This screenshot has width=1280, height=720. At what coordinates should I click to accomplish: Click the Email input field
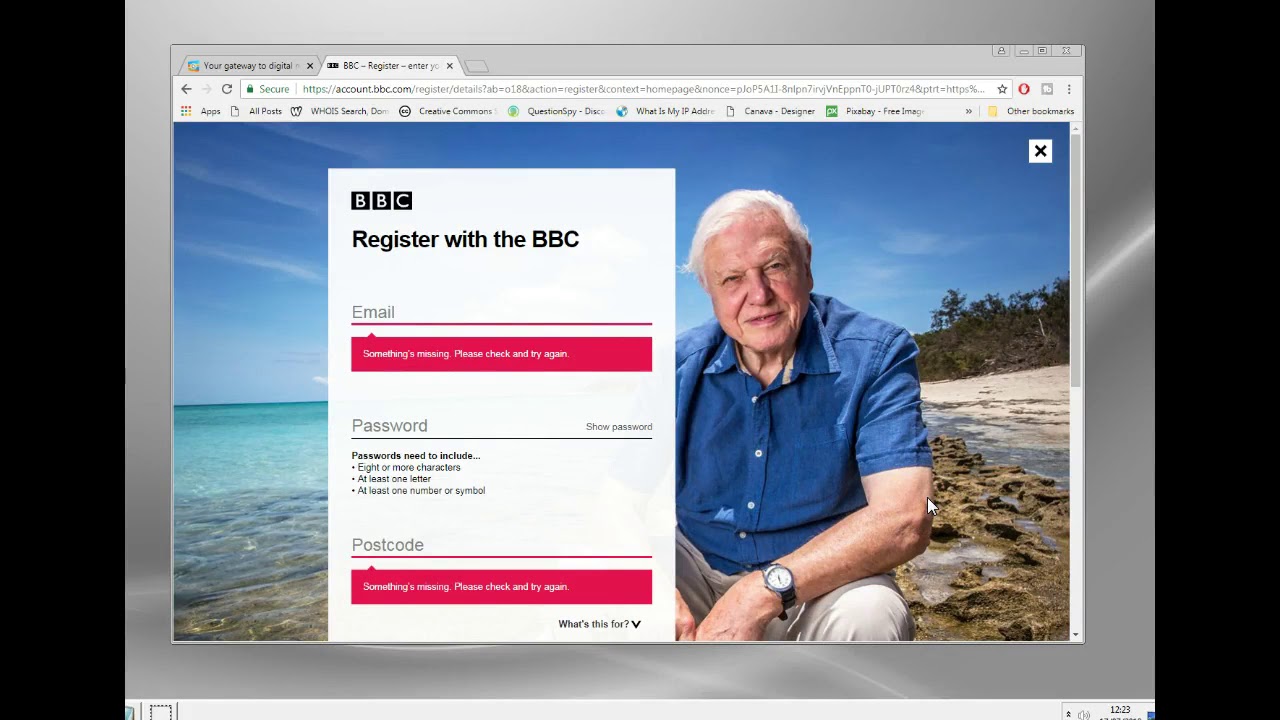click(x=501, y=312)
